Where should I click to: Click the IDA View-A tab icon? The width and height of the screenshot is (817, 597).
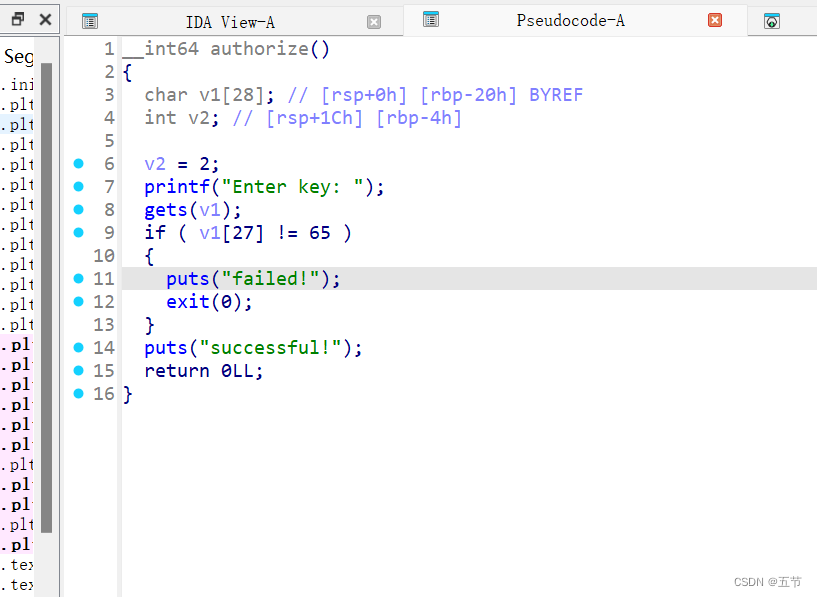(x=90, y=21)
